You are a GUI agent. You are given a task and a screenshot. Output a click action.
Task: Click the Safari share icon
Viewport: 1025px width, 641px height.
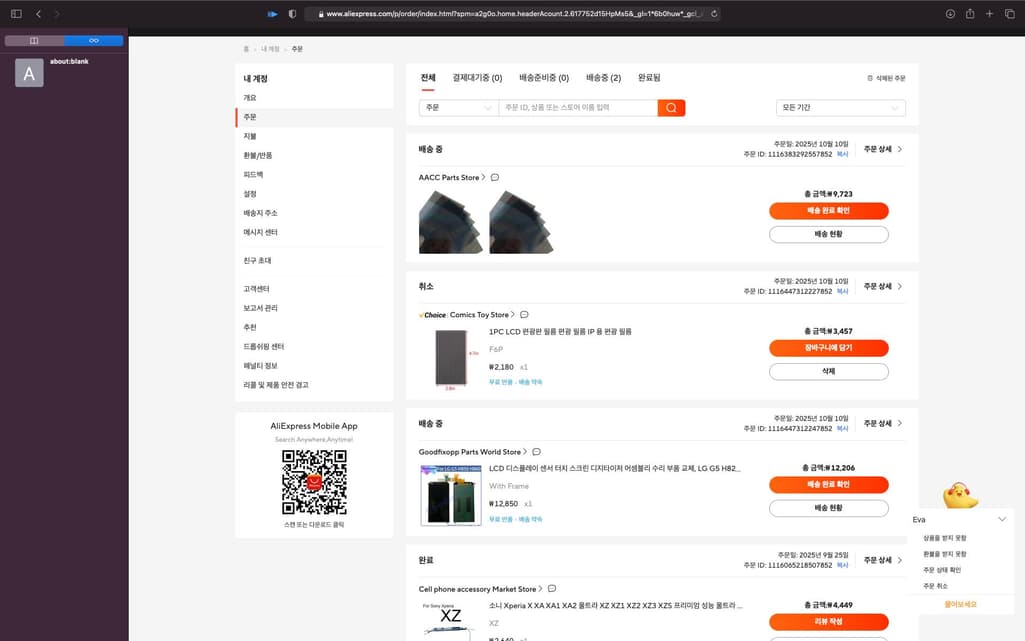click(969, 13)
